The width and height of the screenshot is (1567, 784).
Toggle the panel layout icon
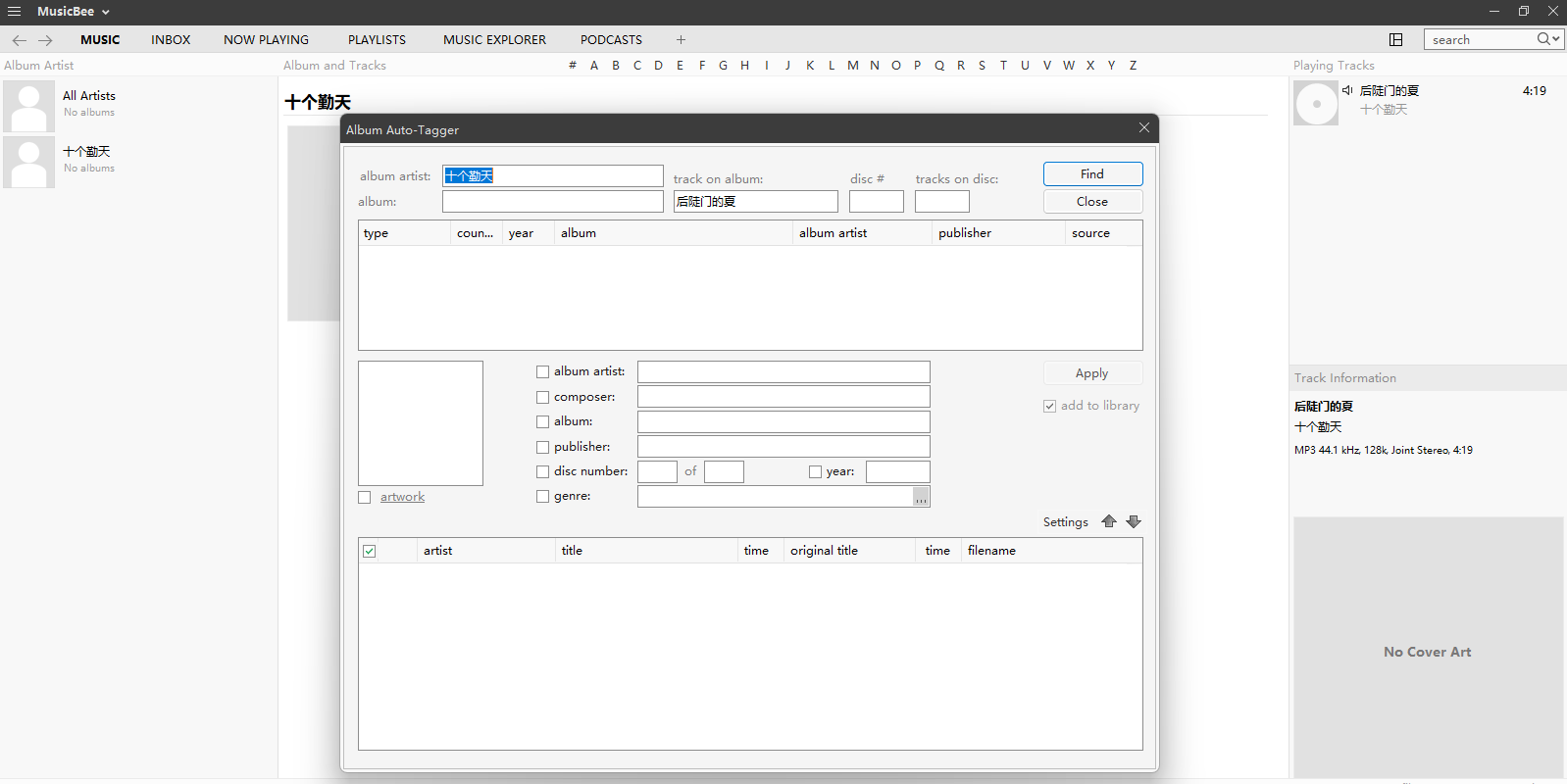point(1395,39)
